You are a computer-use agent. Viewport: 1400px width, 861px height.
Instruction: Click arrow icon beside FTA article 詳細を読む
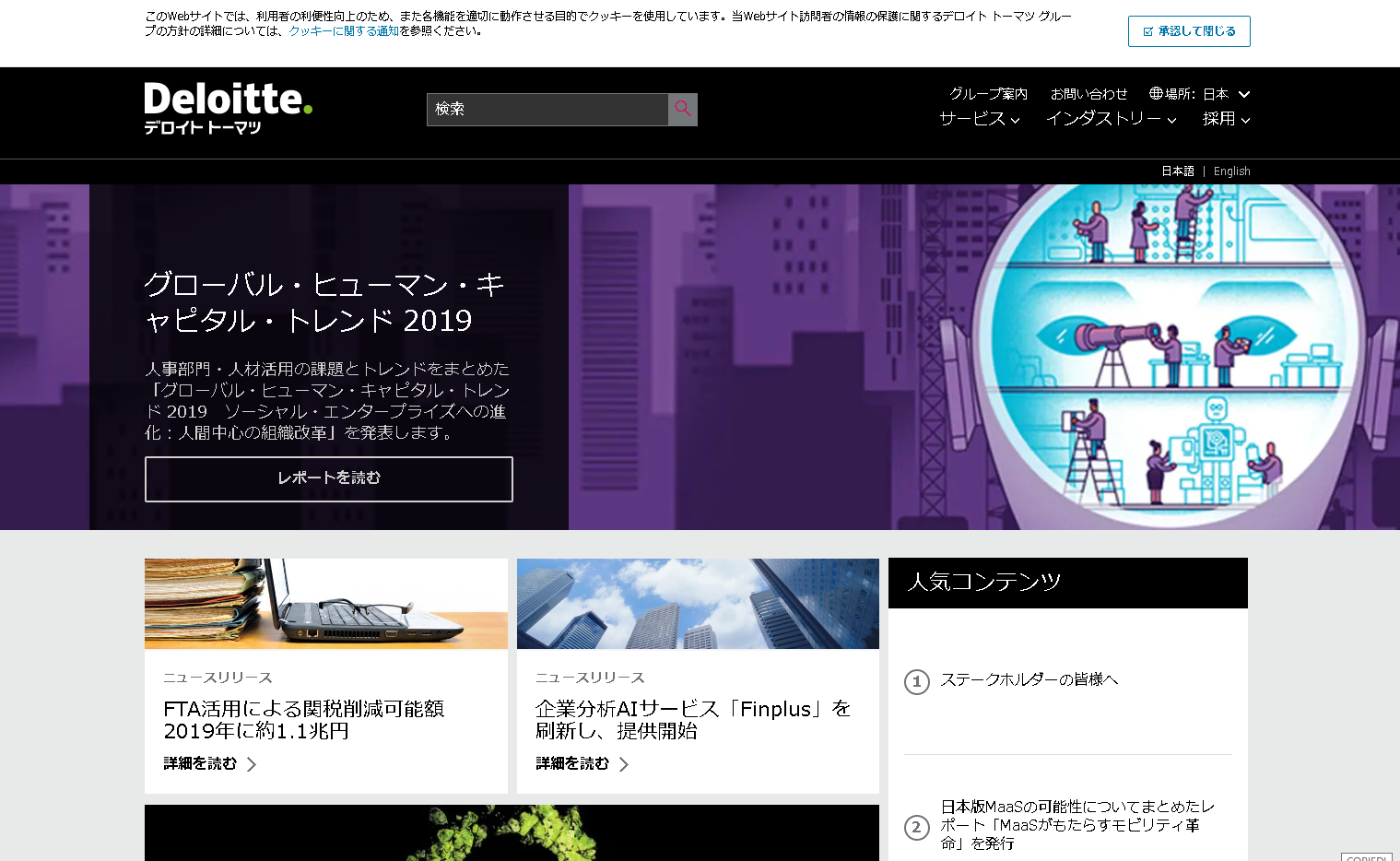[252, 764]
